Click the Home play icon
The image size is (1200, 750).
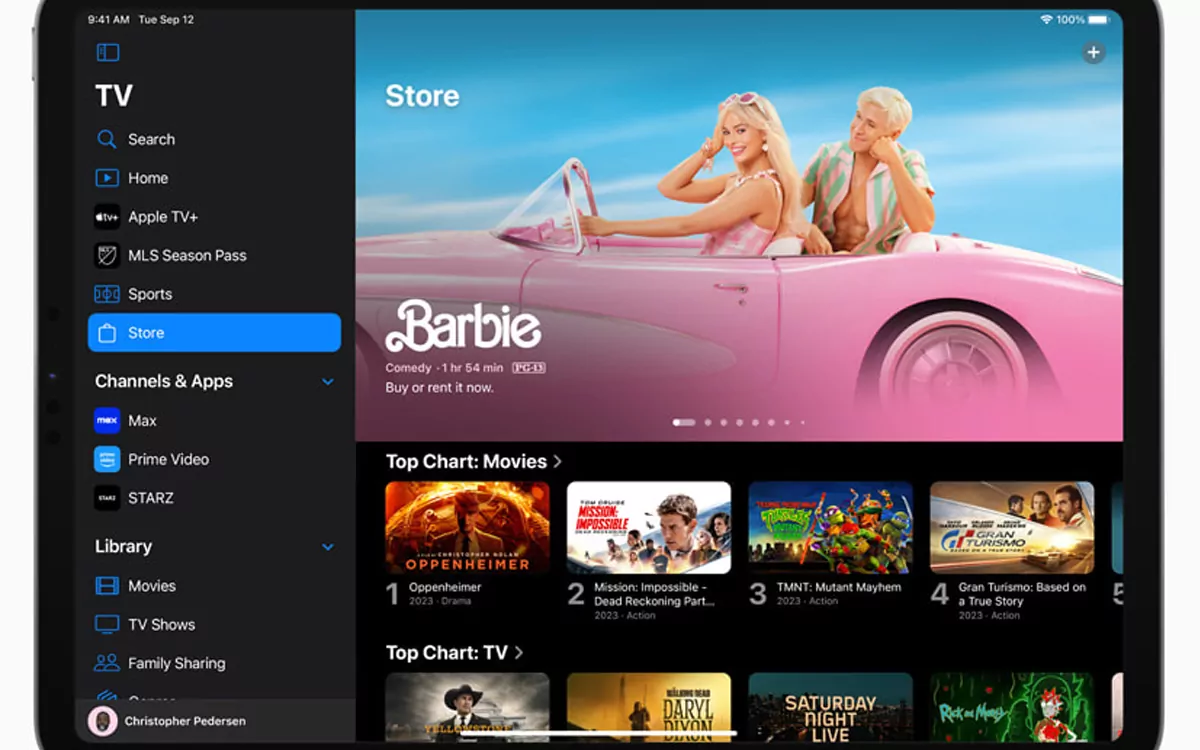(x=107, y=178)
